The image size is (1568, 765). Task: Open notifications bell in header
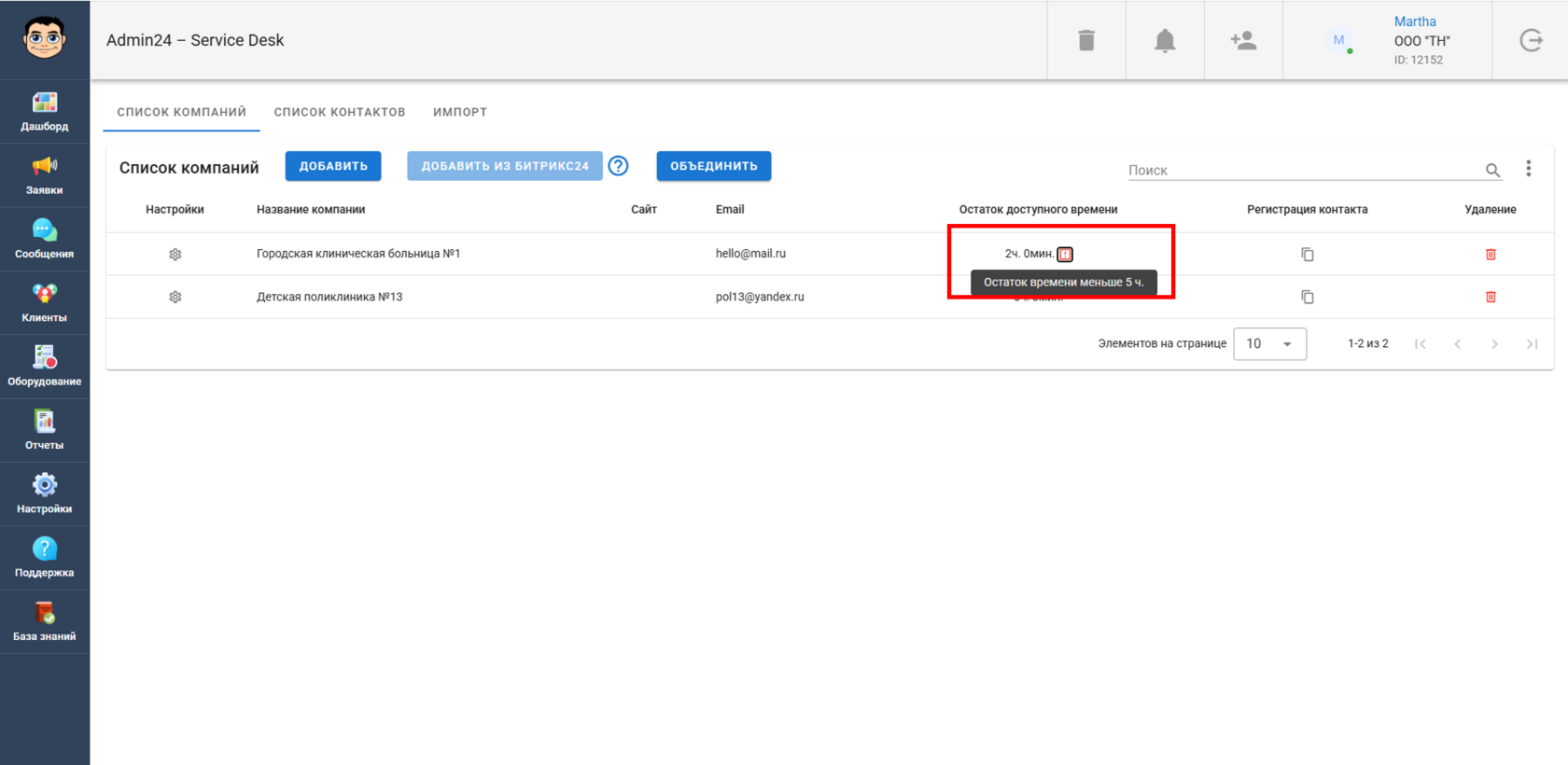(1165, 40)
